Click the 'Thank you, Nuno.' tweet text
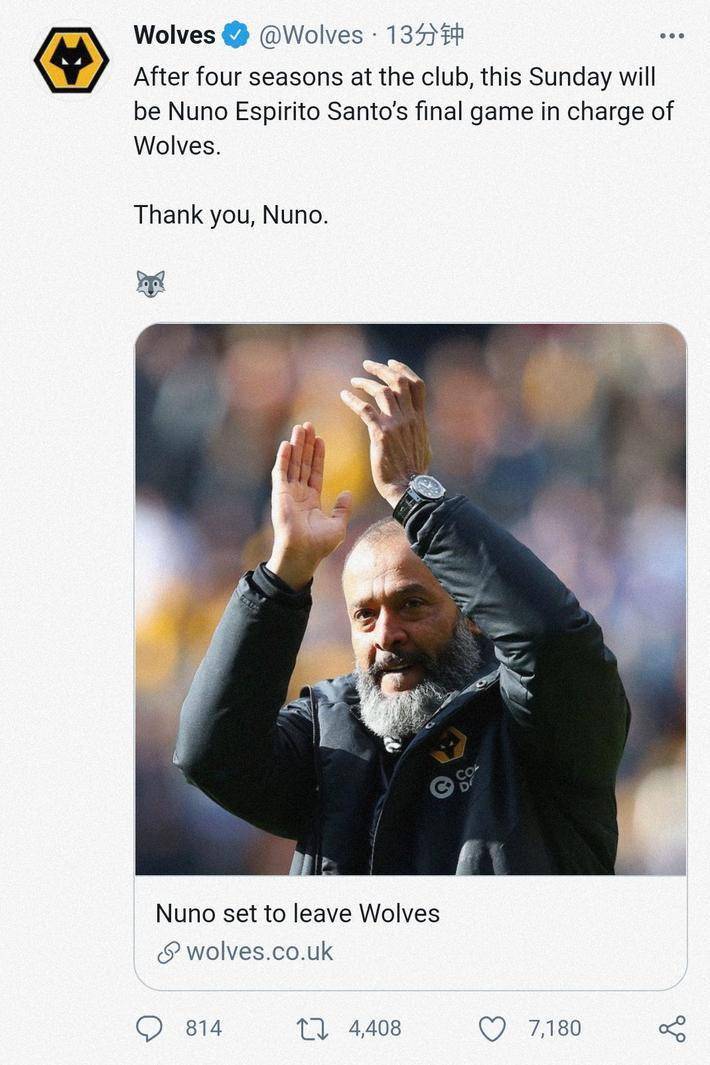This screenshot has width=710, height=1065. pyautogui.click(x=231, y=215)
